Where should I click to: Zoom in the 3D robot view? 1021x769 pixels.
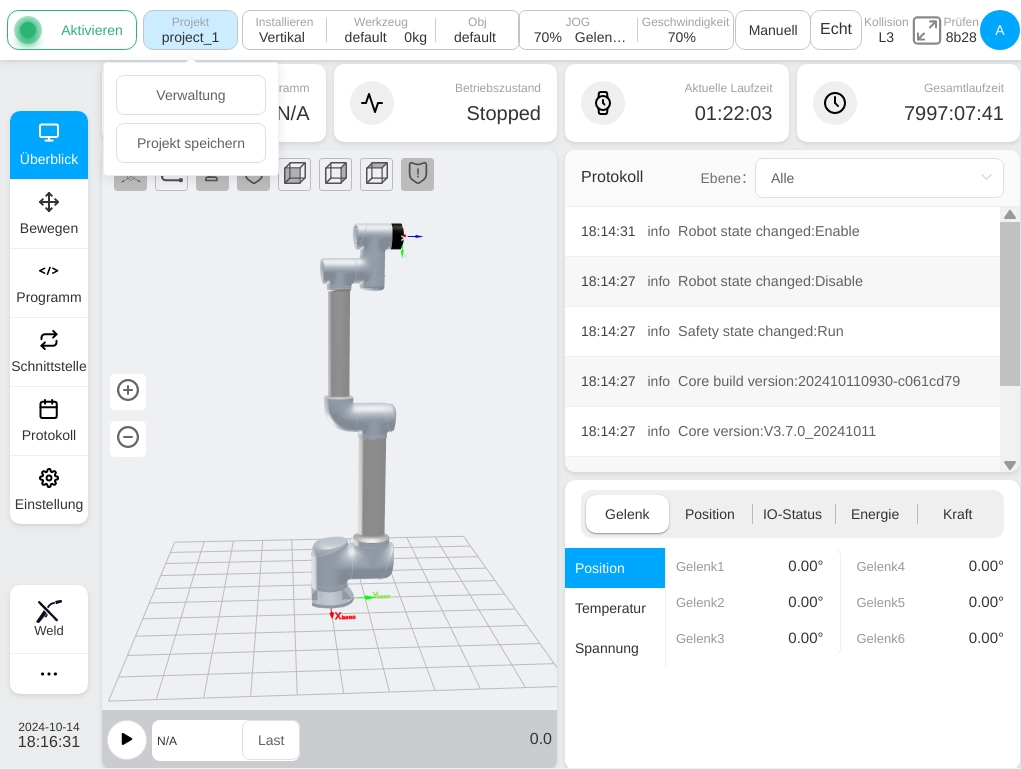128,390
